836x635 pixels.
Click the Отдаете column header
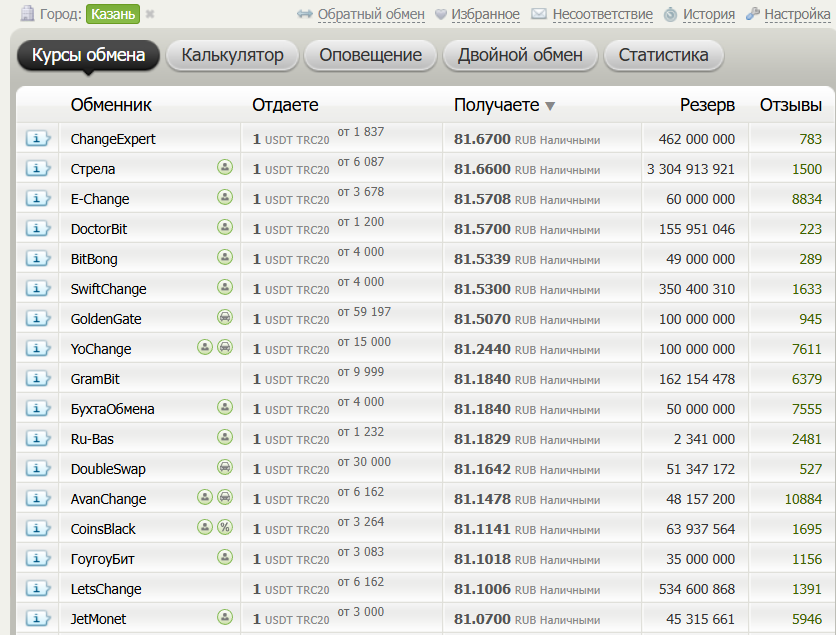[x=285, y=105]
